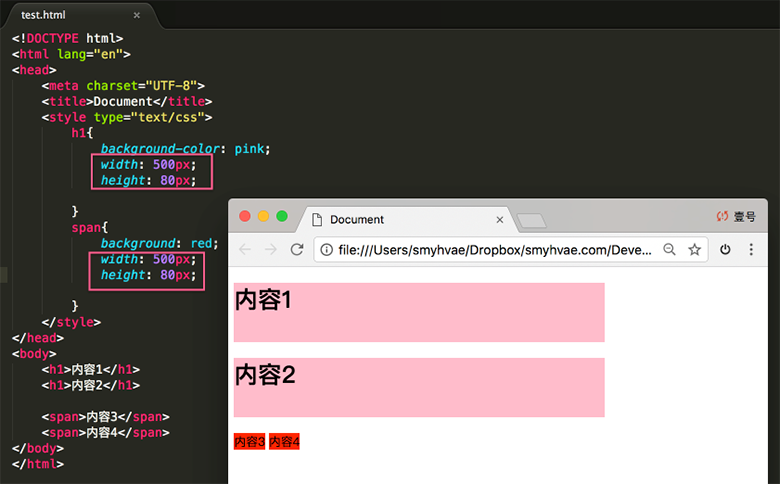Click the <title>Document</title> line
This screenshot has width=780, height=484.
(x=127, y=101)
